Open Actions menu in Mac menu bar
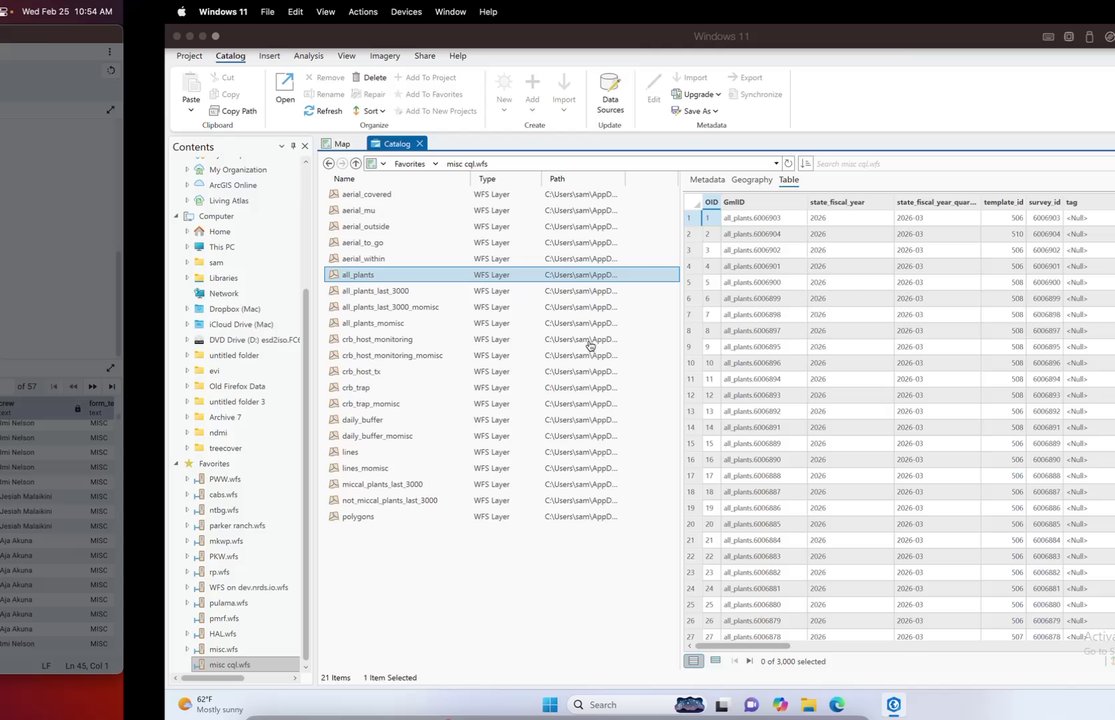This screenshot has height=720, width=1115. point(363,11)
